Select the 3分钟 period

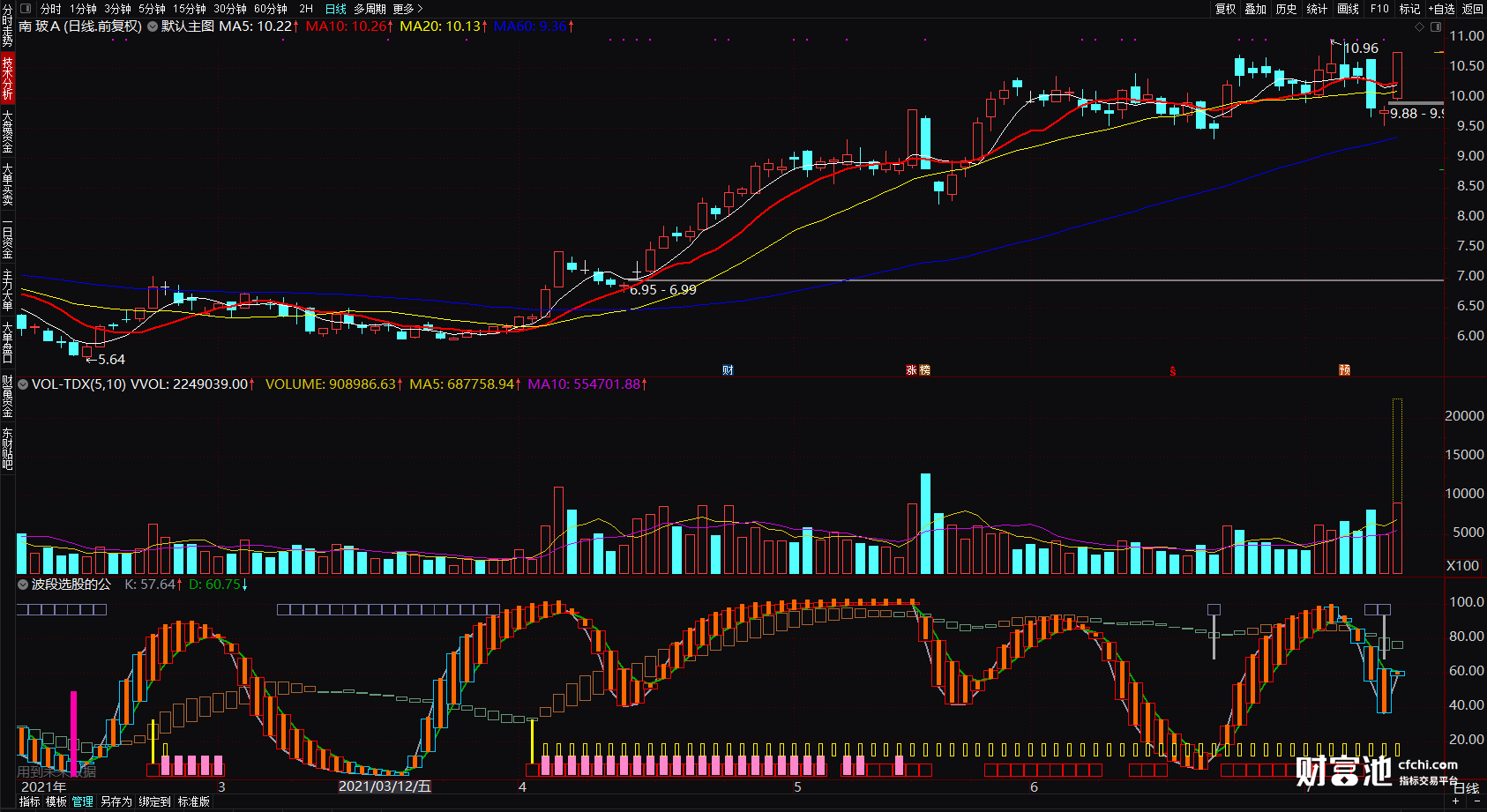(x=117, y=9)
